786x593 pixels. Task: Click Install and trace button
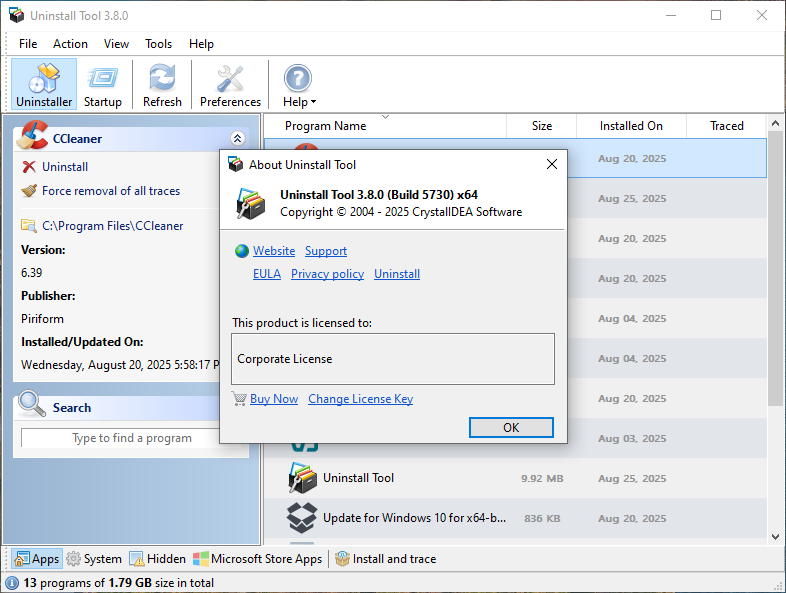click(385, 558)
